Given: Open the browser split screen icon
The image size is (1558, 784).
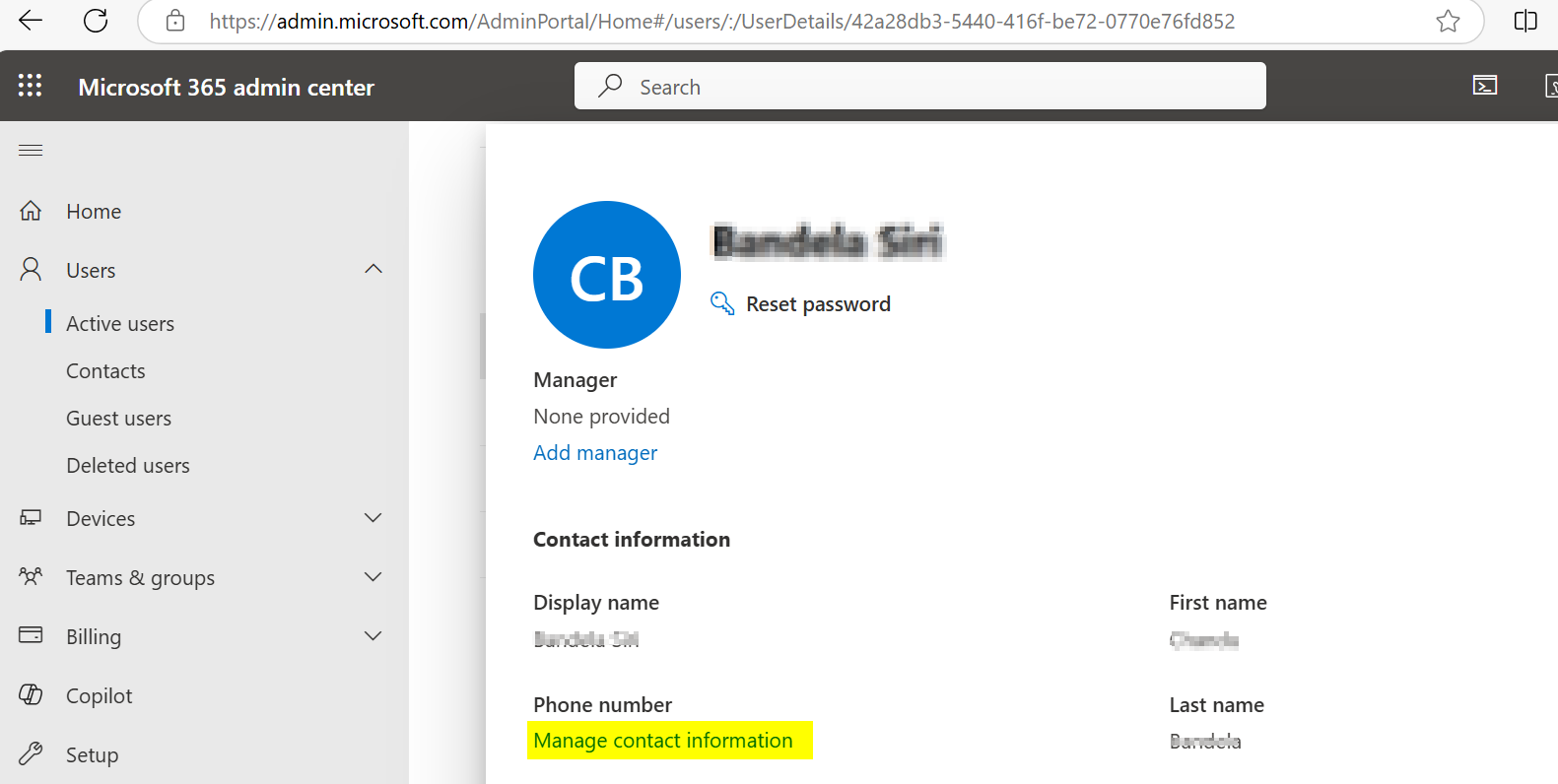Looking at the screenshot, I should pyautogui.click(x=1525, y=21).
